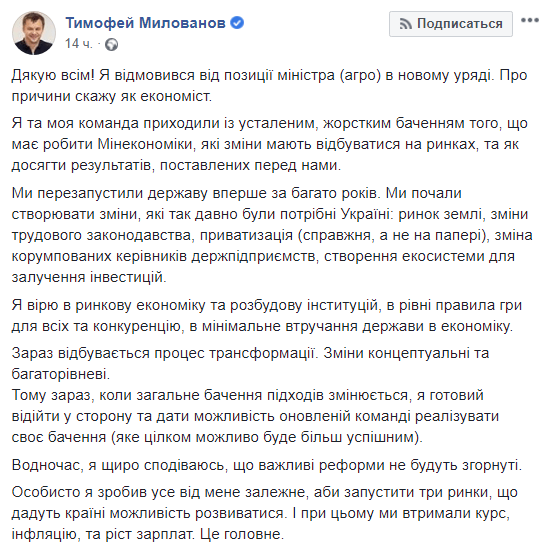Click the word (агро) in first paragraph
The width and height of the screenshot is (546, 555).
tap(360, 76)
